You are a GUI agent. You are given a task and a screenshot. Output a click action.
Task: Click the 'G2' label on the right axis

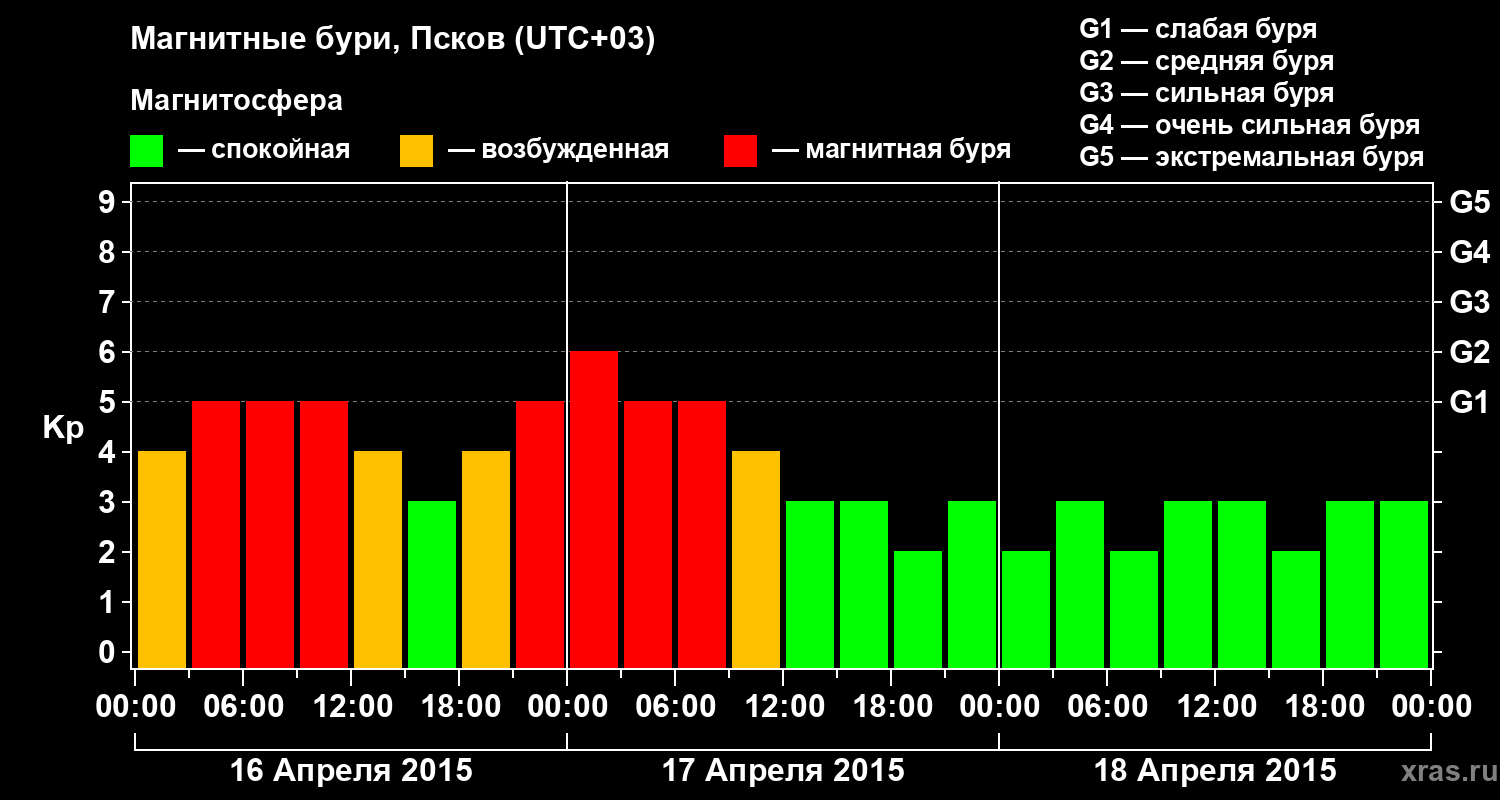coord(1470,352)
